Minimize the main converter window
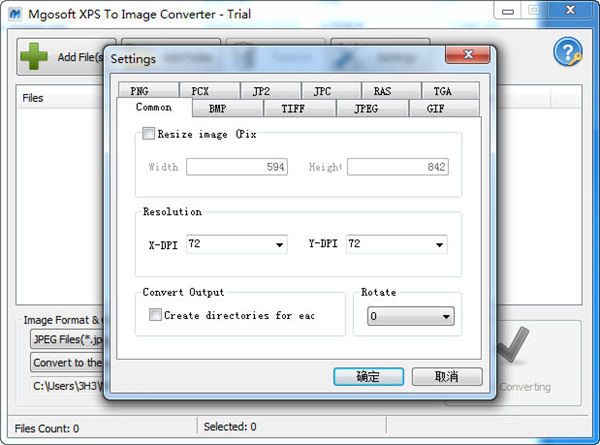This screenshot has height=445, width=600. pos(507,11)
